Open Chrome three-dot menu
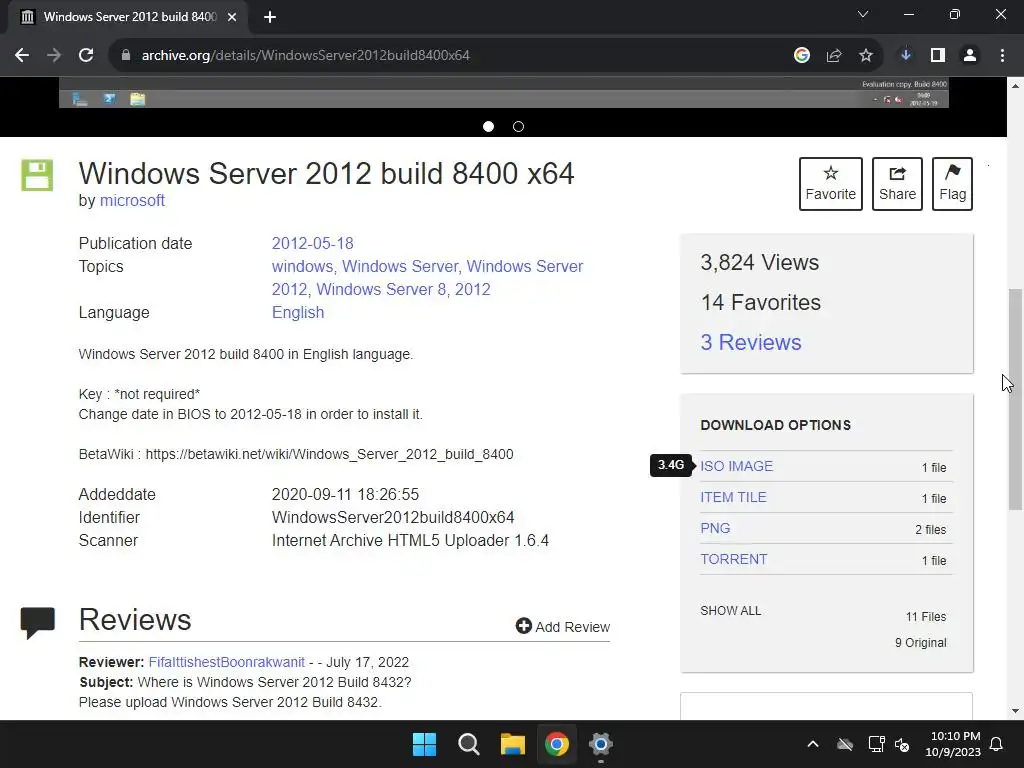1024x768 pixels. [1002, 56]
